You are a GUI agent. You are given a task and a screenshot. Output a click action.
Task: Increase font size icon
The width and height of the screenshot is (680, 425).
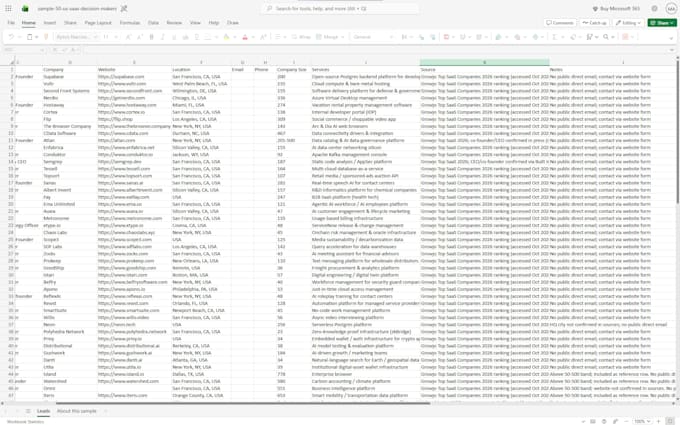pyautogui.click(x=128, y=37)
